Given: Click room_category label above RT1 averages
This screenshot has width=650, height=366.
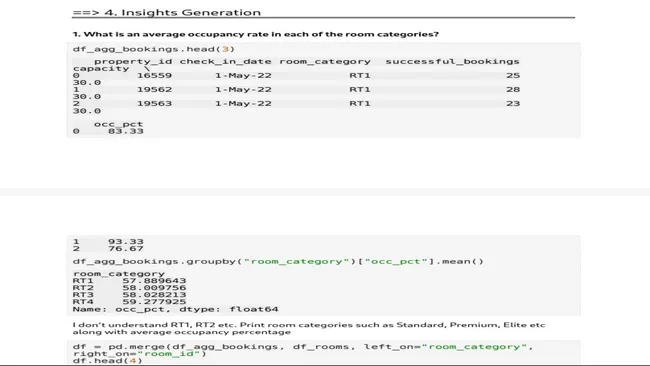Looking at the screenshot, I should 119,274.
